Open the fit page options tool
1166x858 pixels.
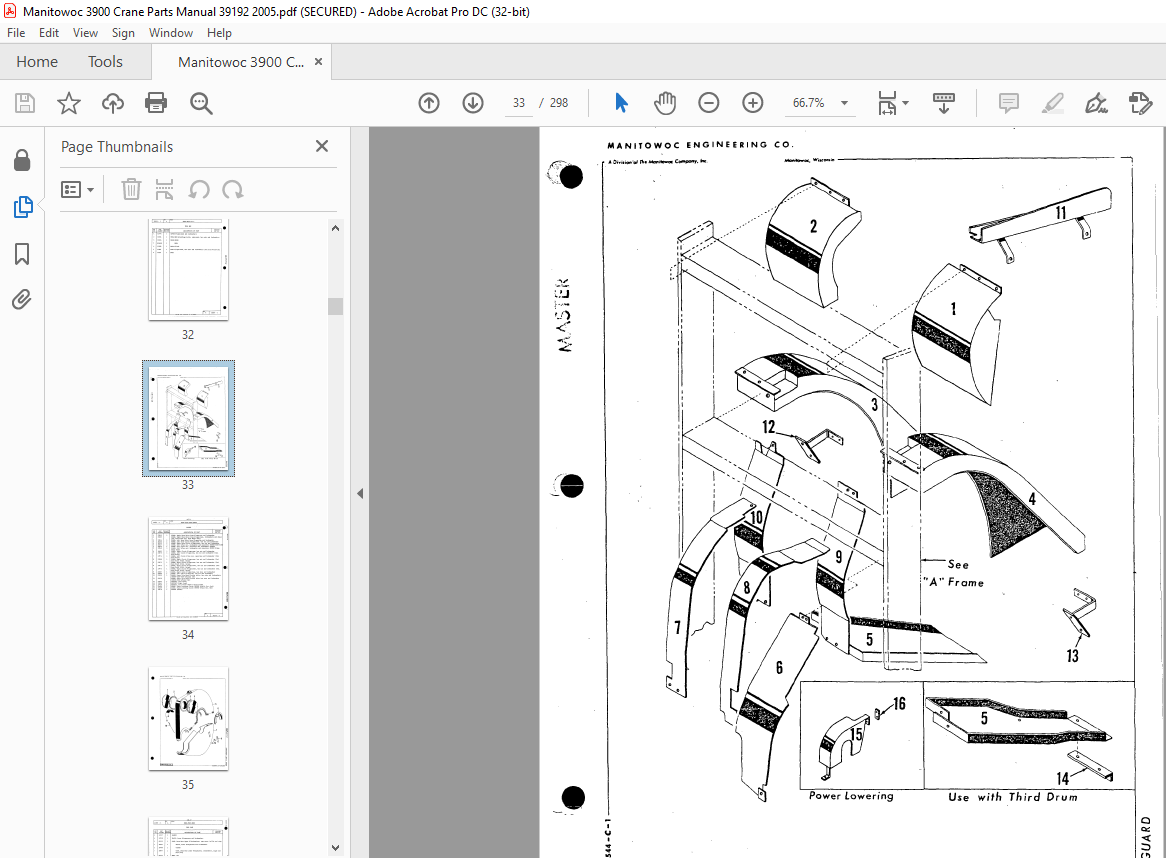click(887, 103)
